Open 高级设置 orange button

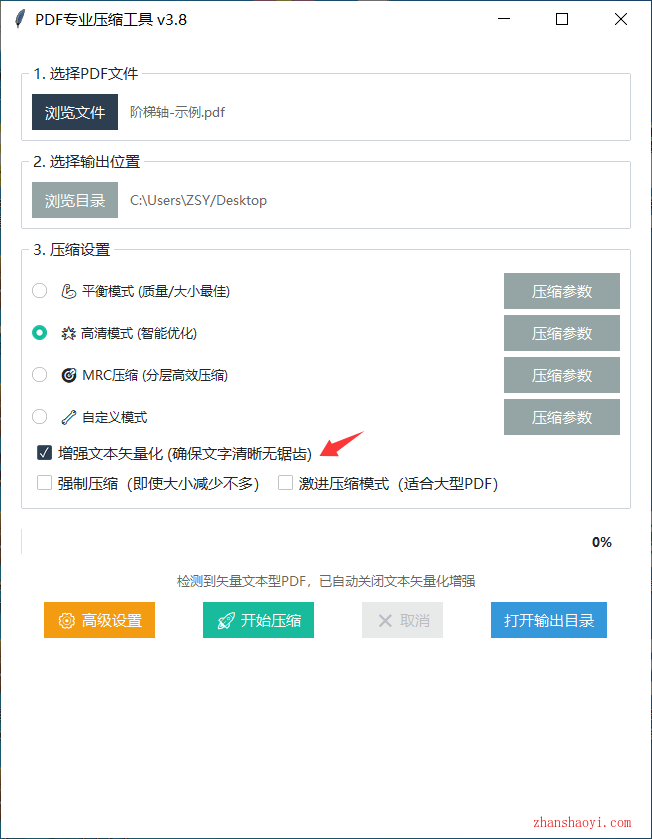click(99, 620)
